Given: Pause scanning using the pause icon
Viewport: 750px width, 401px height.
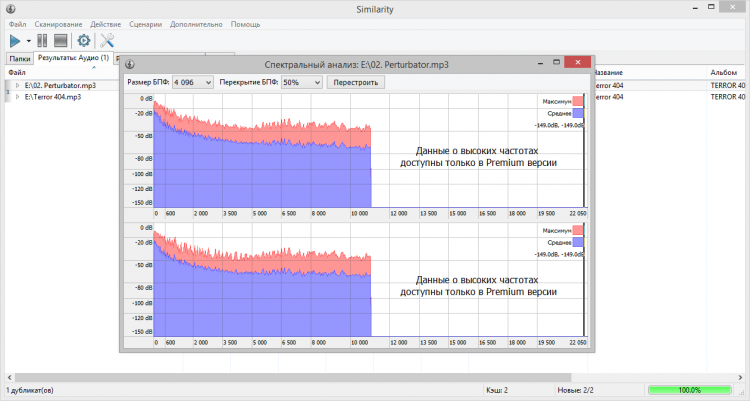Looking at the screenshot, I should (x=42, y=41).
